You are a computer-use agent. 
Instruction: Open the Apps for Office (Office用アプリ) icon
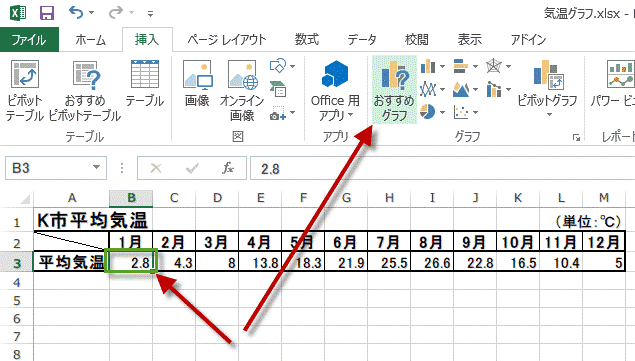(335, 90)
